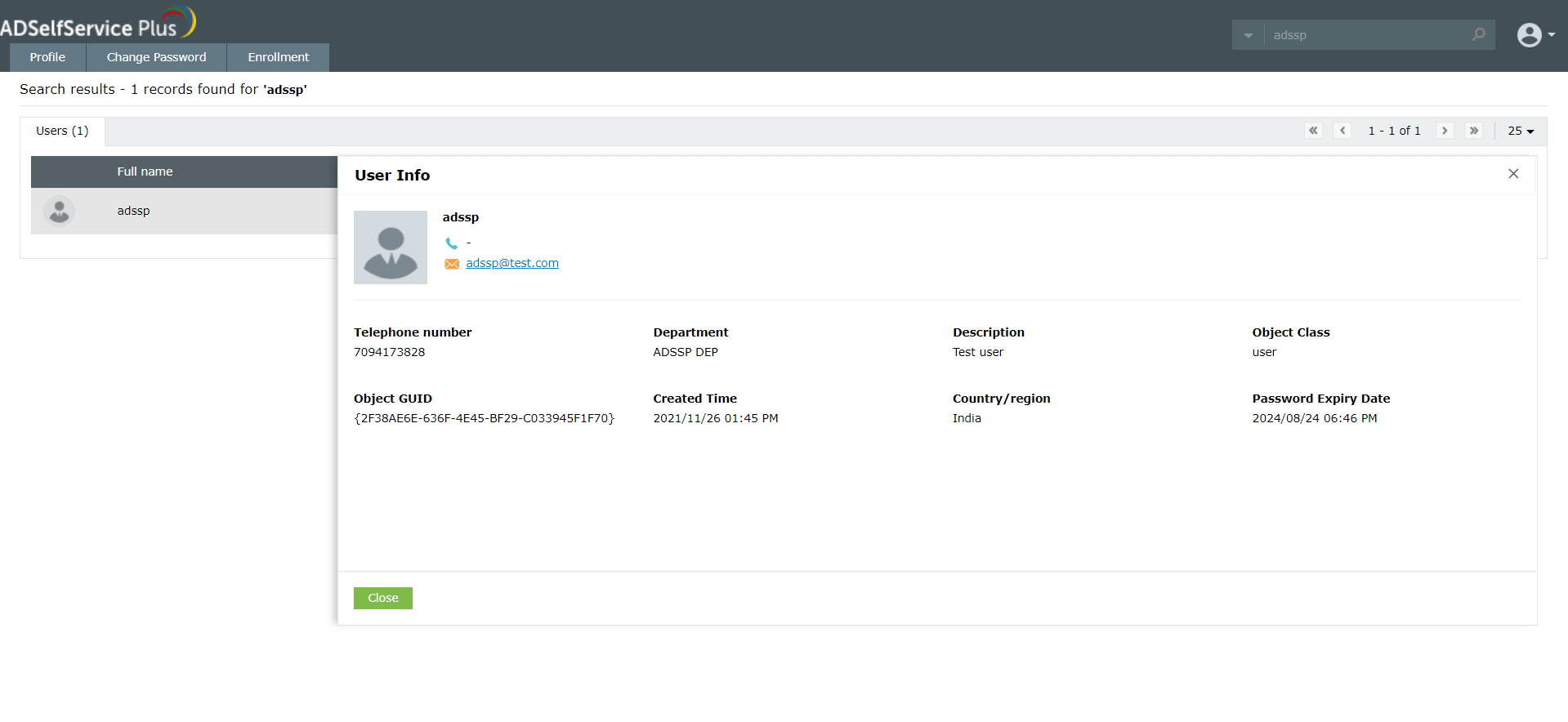Open the adssp@test.com email link
Viewport: 1568px width, 722px height.
pos(512,263)
